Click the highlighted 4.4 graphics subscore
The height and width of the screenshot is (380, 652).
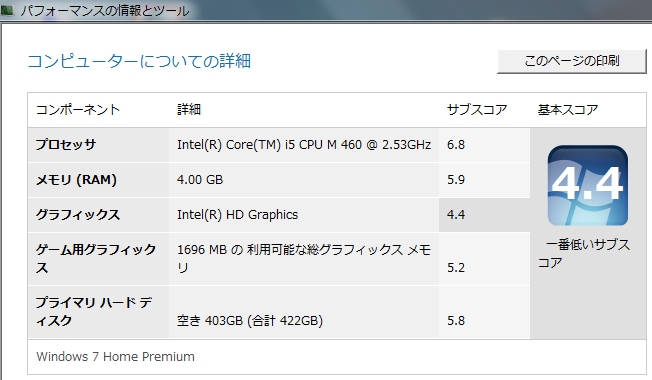pyautogui.click(x=456, y=215)
